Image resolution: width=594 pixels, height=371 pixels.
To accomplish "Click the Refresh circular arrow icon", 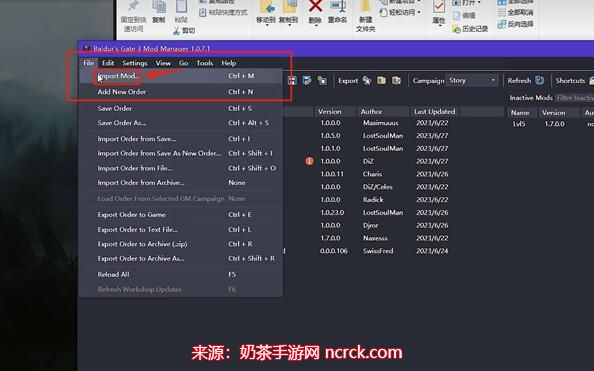I will (x=539, y=80).
